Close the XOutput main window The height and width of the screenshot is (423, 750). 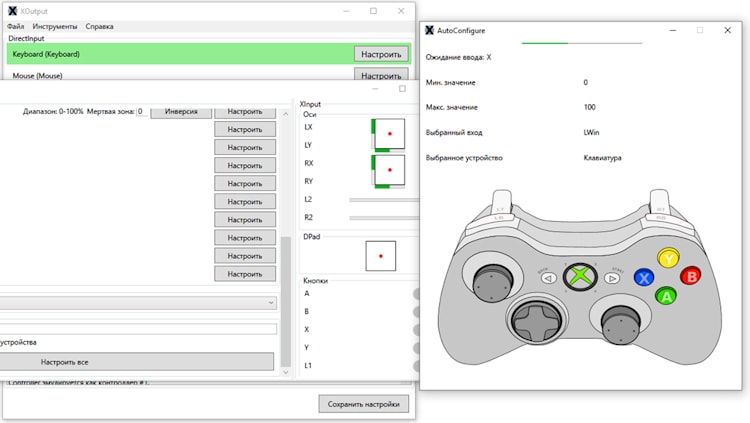click(x=401, y=11)
